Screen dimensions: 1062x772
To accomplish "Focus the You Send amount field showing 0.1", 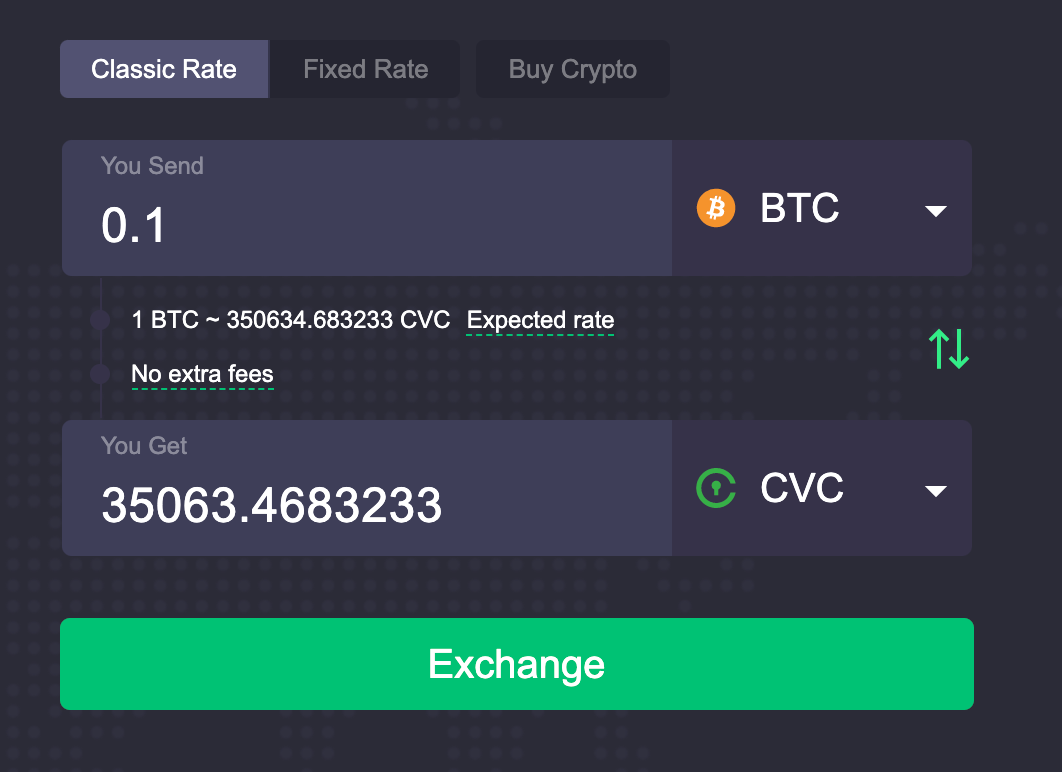I will click(366, 208).
